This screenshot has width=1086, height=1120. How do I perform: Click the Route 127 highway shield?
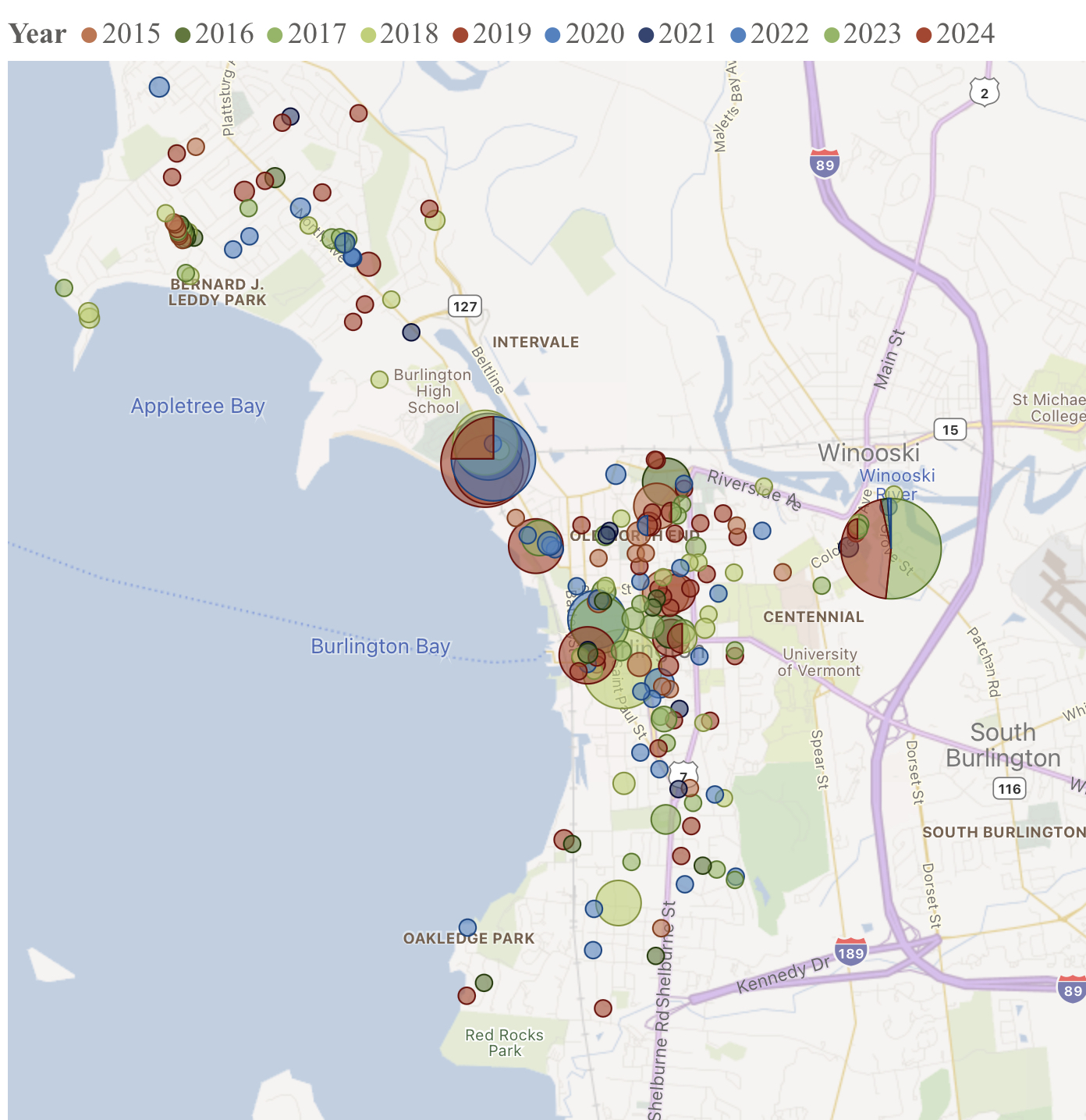pyautogui.click(x=465, y=306)
